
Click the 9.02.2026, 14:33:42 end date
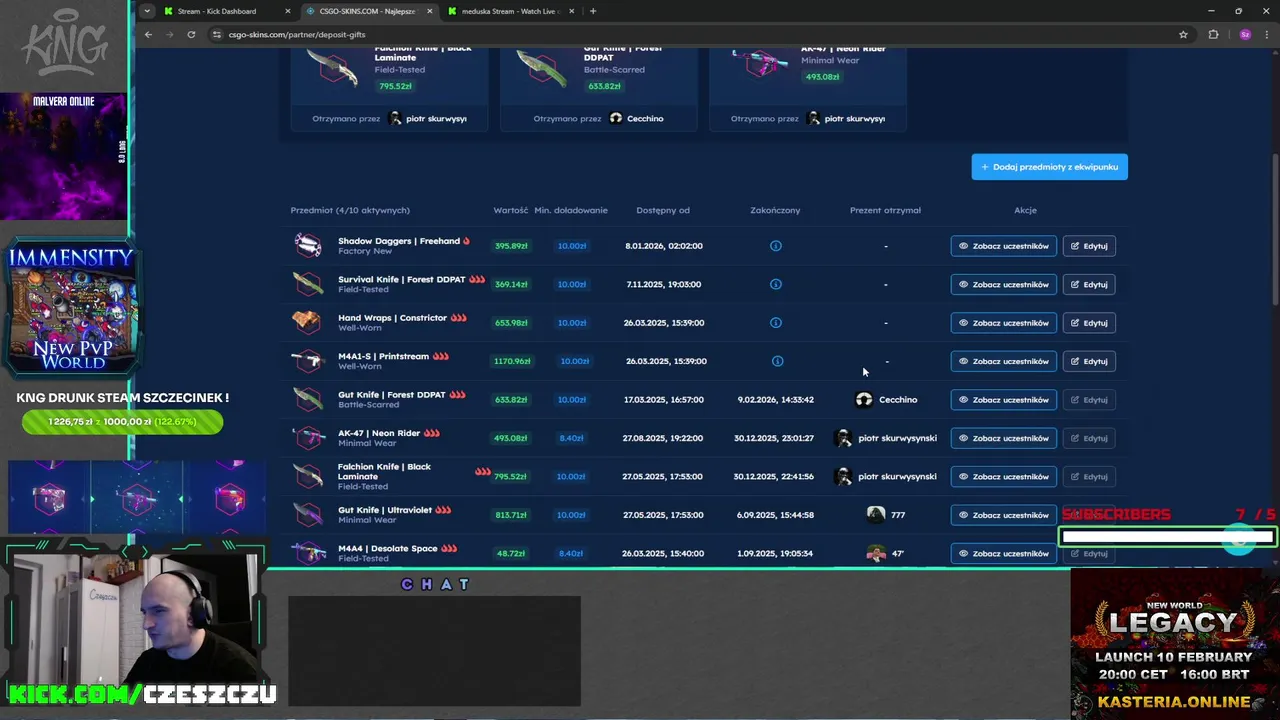776,400
